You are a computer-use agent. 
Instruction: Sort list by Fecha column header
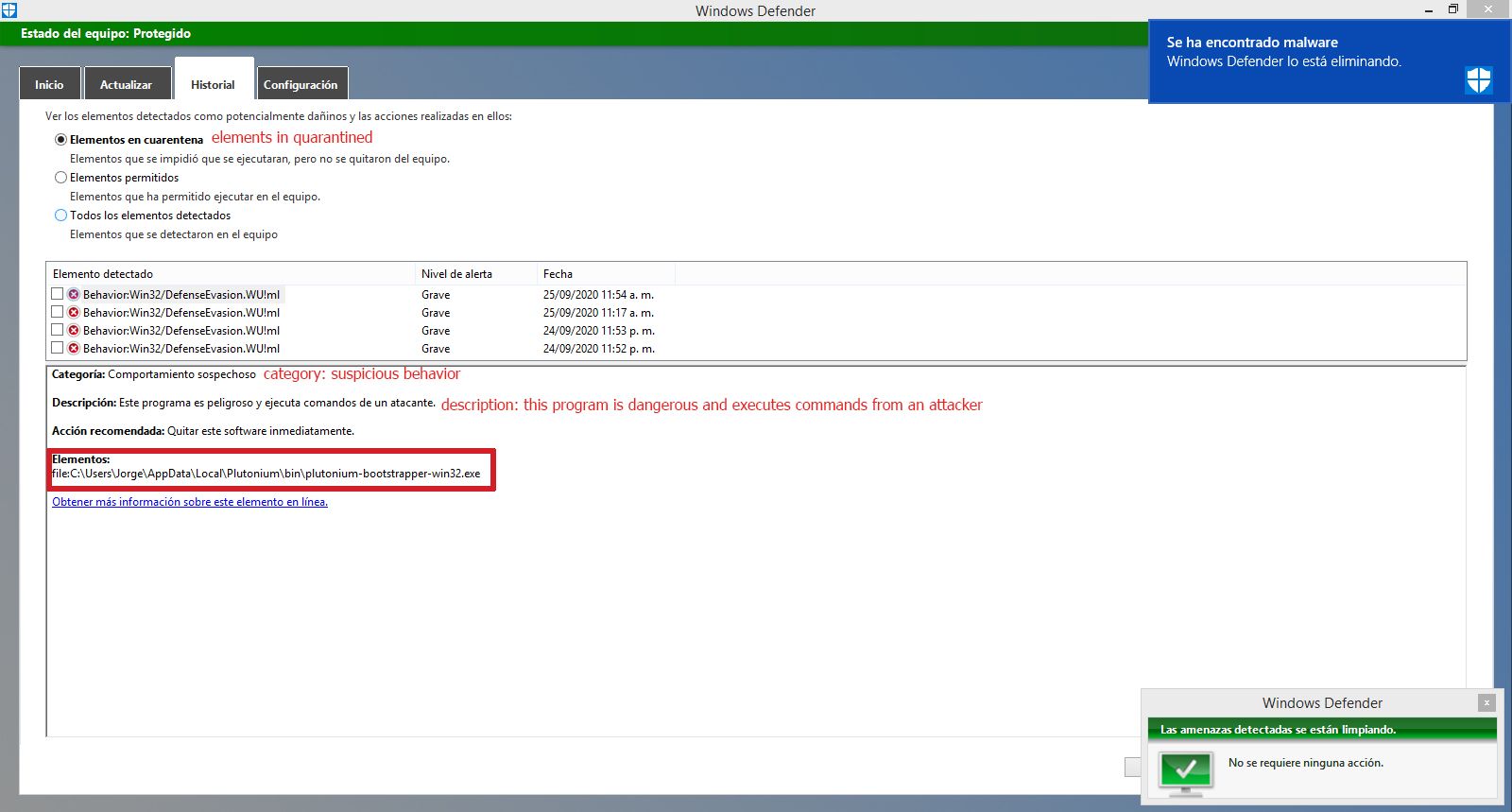(606, 273)
